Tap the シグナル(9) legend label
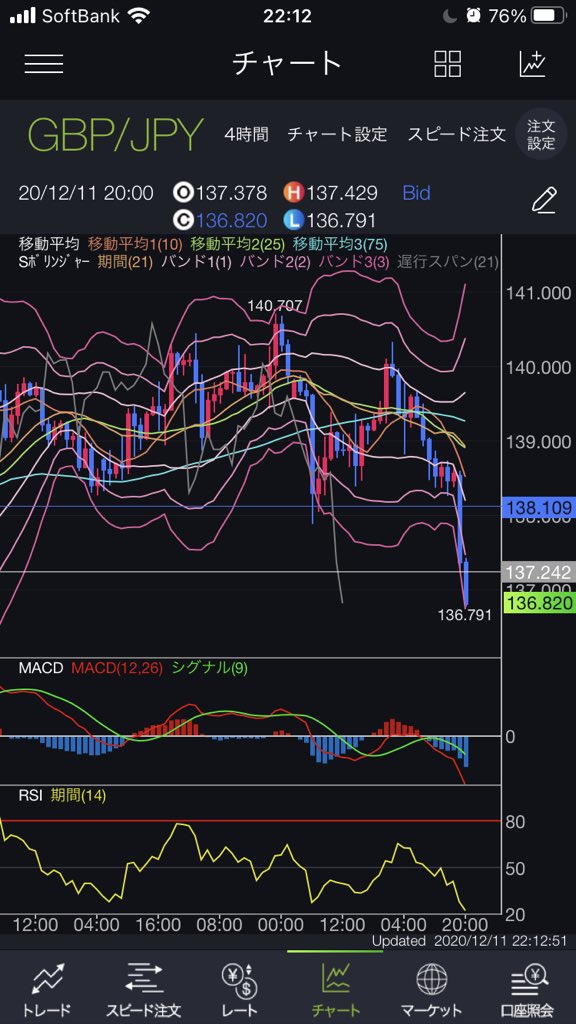576x1024 pixels. click(209, 668)
